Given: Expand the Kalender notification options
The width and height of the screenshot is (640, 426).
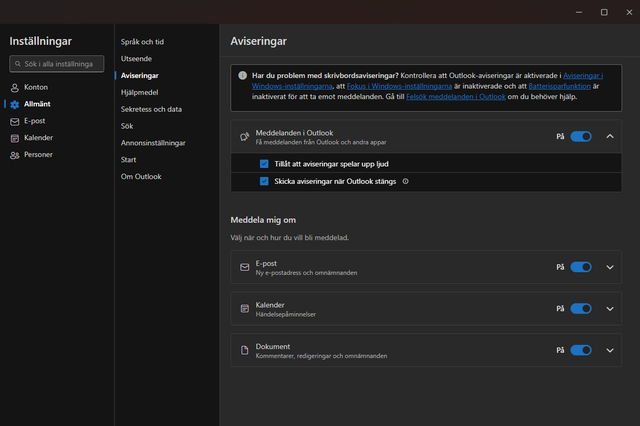Looking at the screenshot, I should (610, 309).
